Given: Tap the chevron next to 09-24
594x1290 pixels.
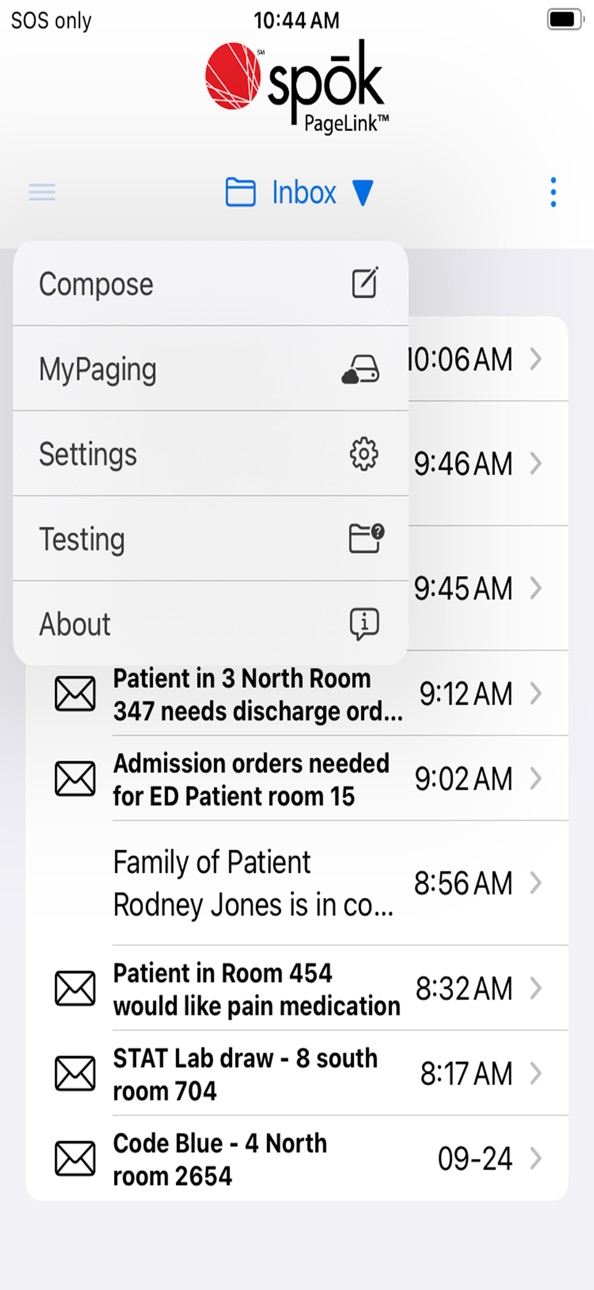Looking at the screenshot, I should [536, 1159].
